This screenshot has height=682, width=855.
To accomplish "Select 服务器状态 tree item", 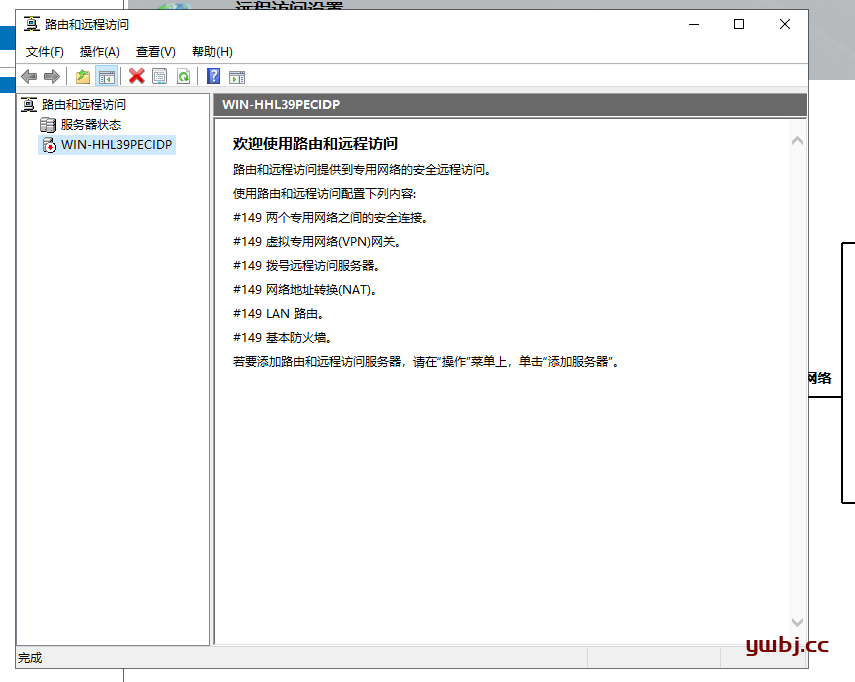I will pyautogui.click(x=91, y=125).
